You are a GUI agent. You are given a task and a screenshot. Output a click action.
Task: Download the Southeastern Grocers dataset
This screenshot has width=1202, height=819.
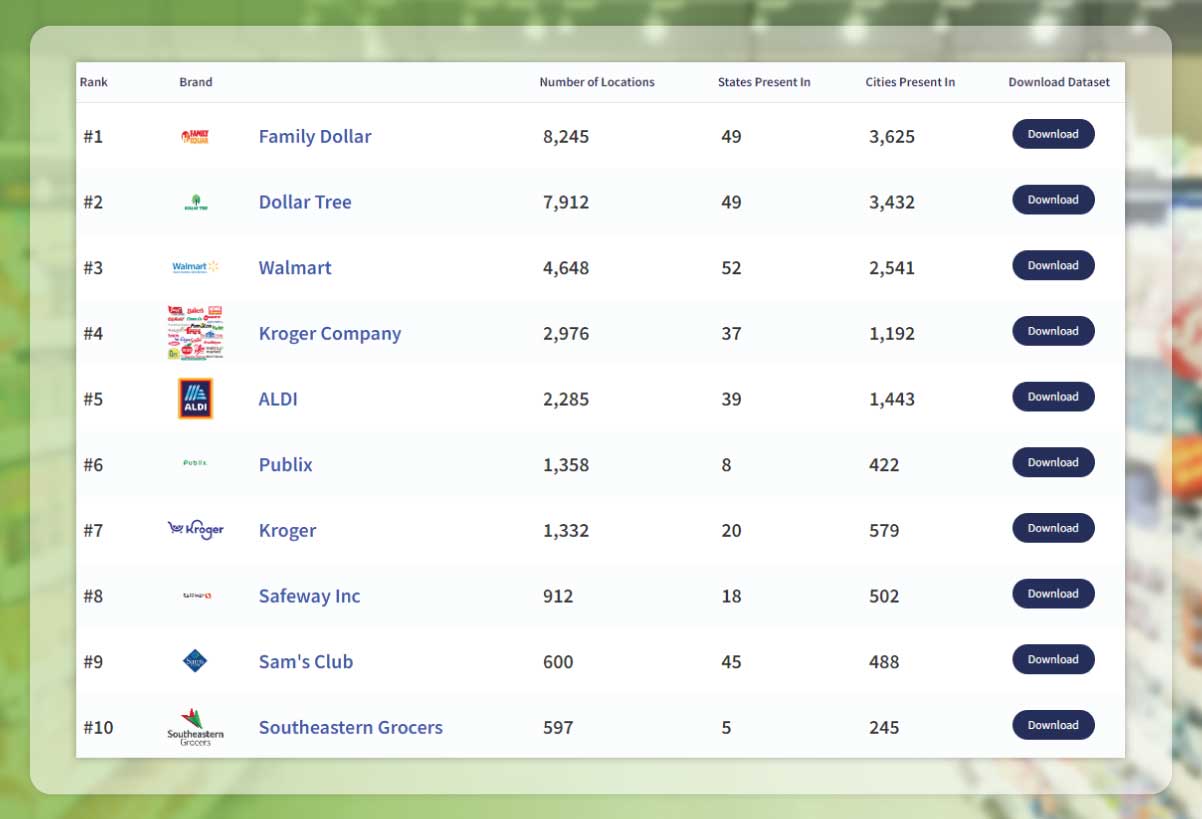pyautogui.click(x=1053, y=725)
